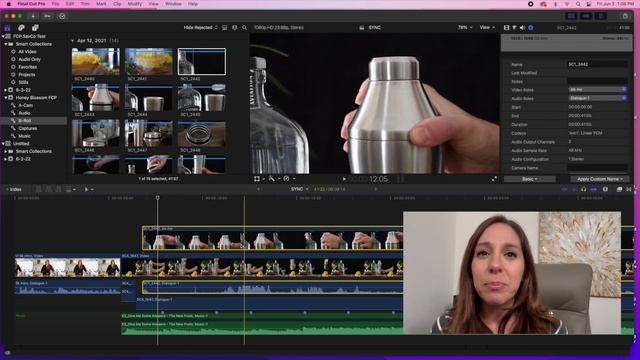
Task: Open the Hide Rejected filter dropdown
Action: click(200, 28)
